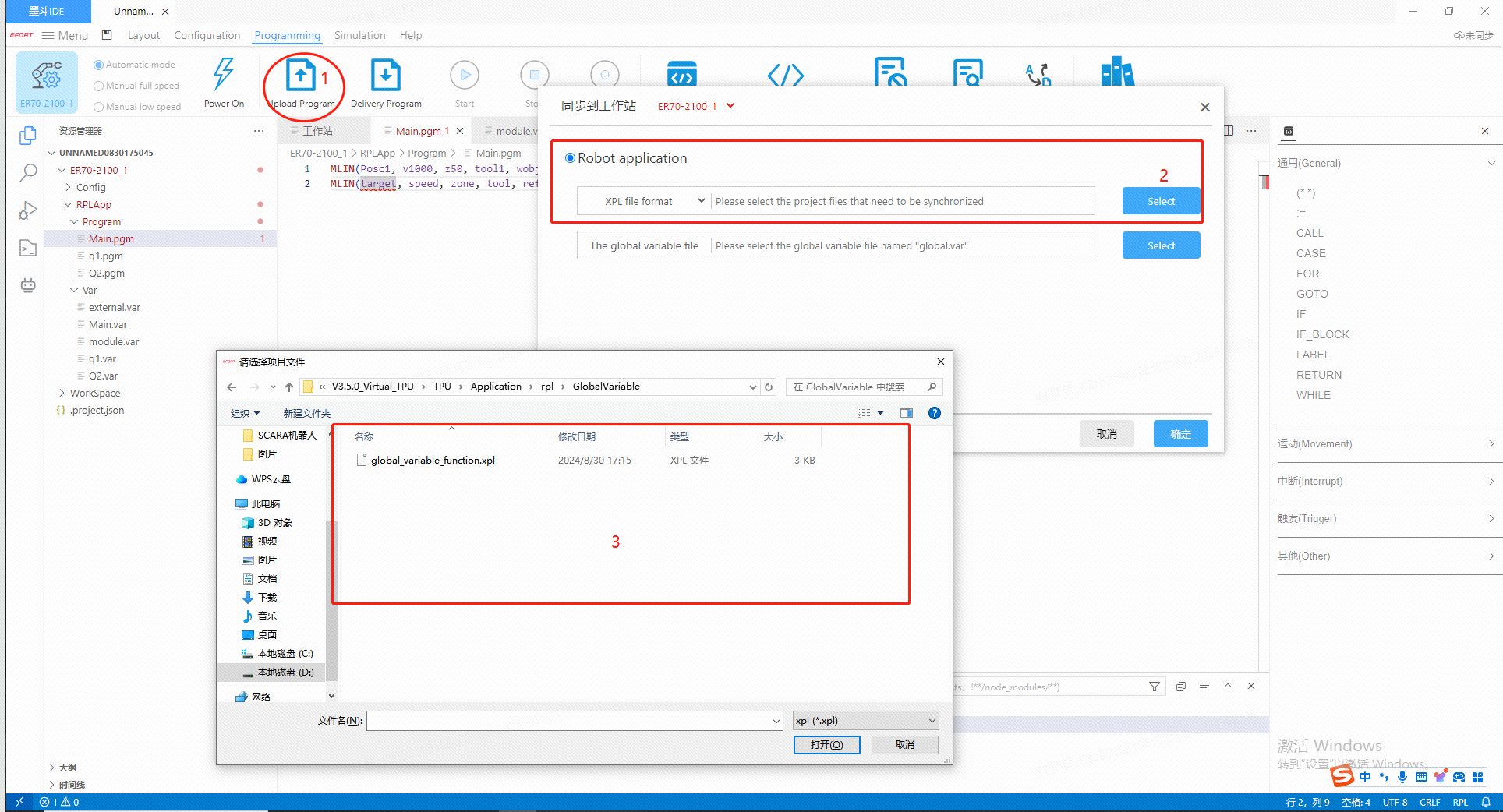This screenshot has width=1503, height=812.
Task: Select Manual full speed mode
Action: [99, 86]
